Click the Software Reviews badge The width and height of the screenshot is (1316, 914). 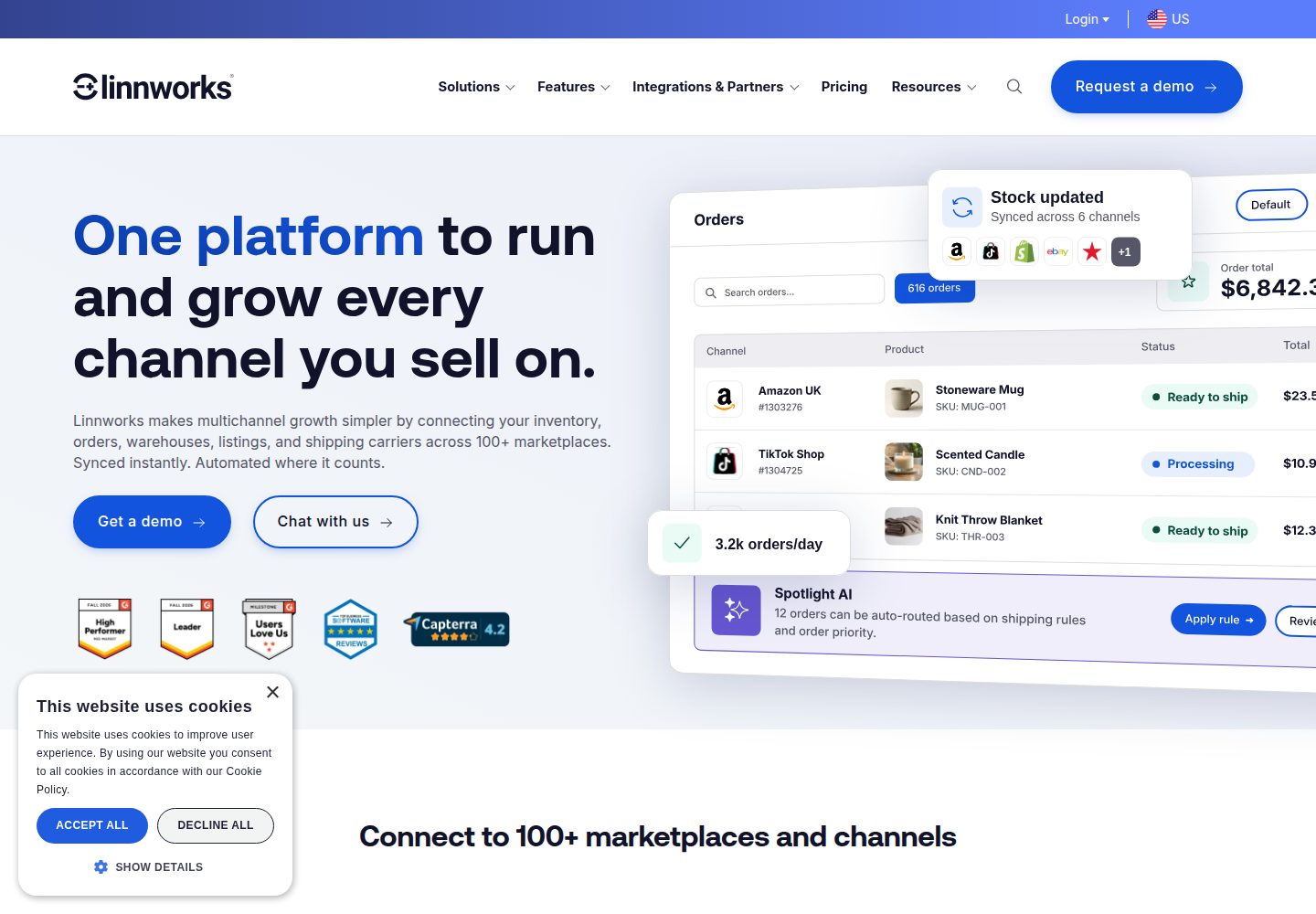(351, 629)
